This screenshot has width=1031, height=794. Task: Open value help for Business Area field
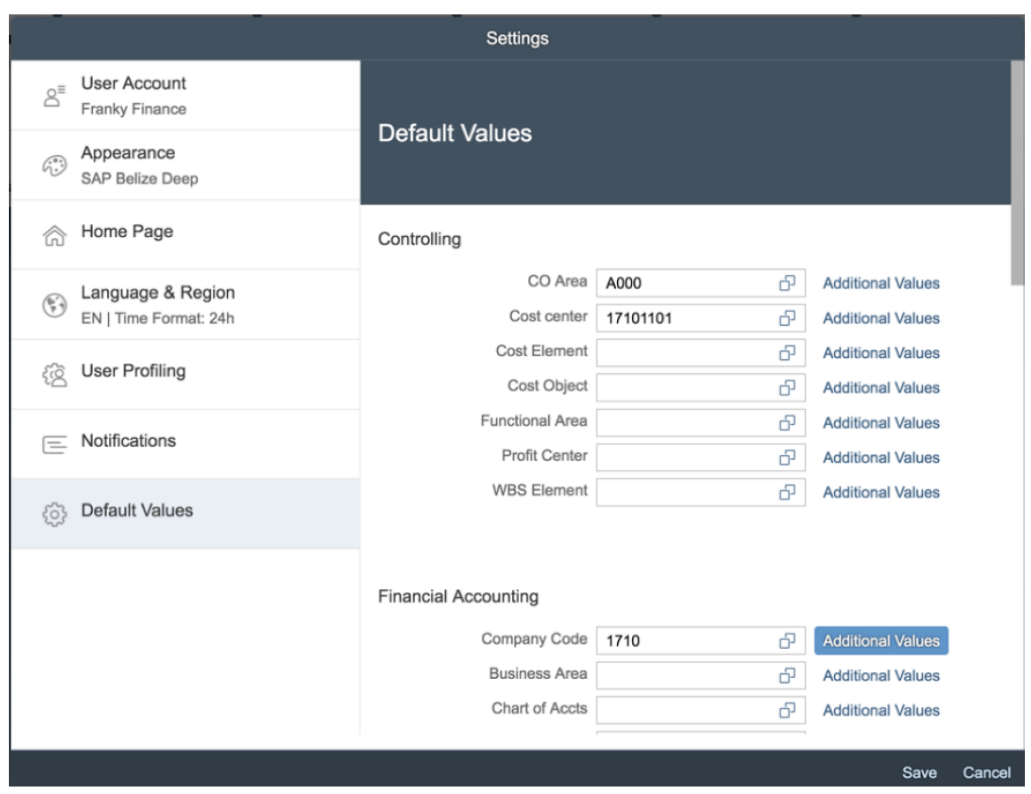(787, 675)
